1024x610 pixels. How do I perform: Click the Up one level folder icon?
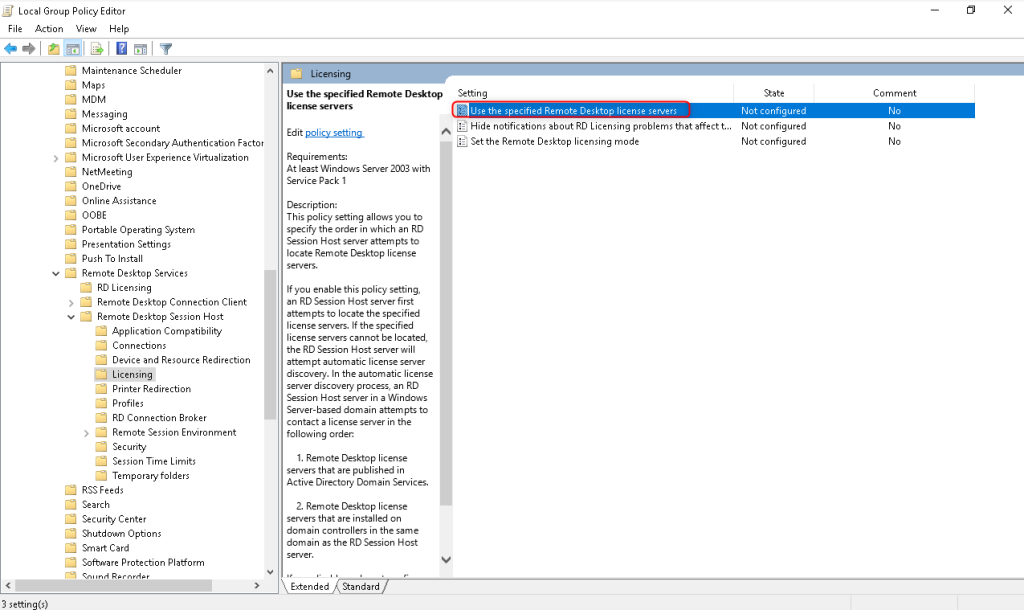tap(54, 49)
